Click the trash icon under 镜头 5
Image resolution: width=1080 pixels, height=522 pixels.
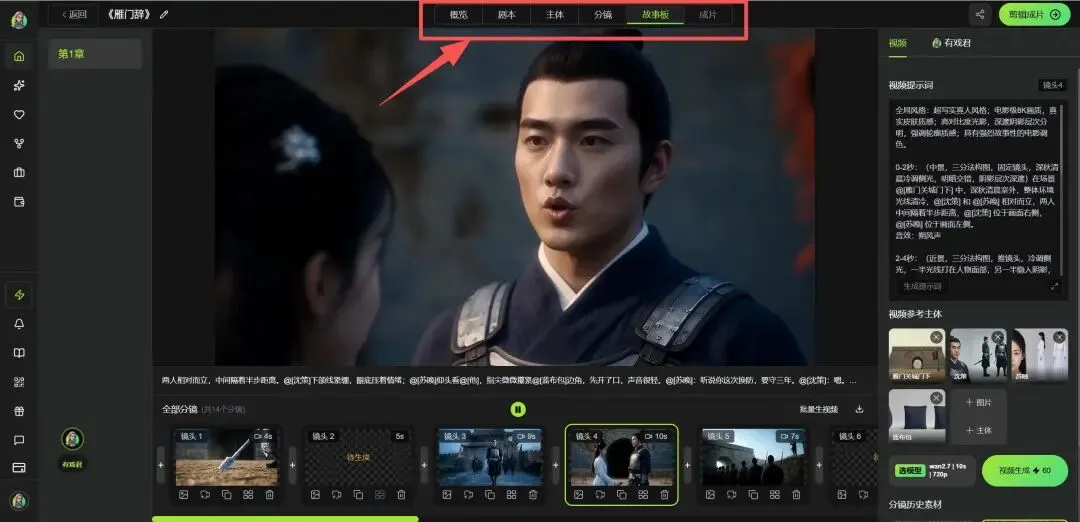pos(796,494)
